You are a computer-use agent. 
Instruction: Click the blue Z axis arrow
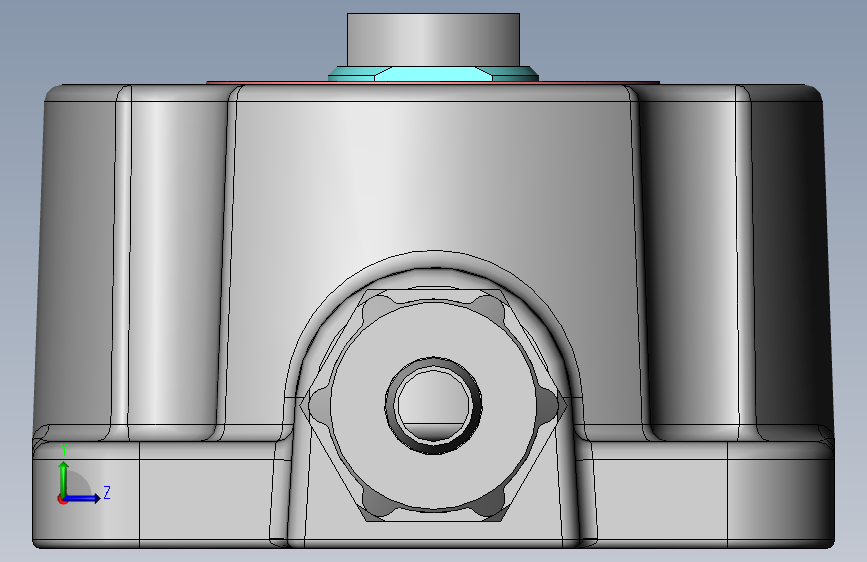point(83,498)
